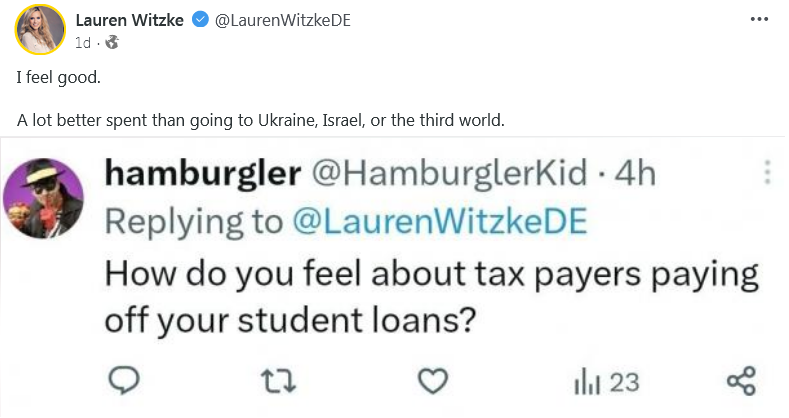
Task: Click the share icon on the tweet
Action: (741, 381)
